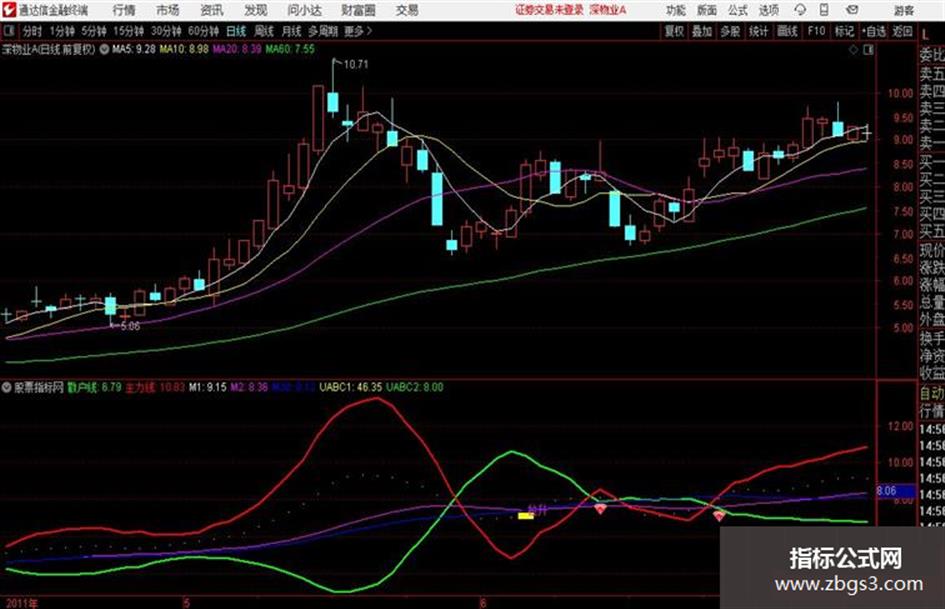This screenshot has width=945, height=609.
Task: Toggle the left sidebar panel icon
Action: [x=8, y=31]
